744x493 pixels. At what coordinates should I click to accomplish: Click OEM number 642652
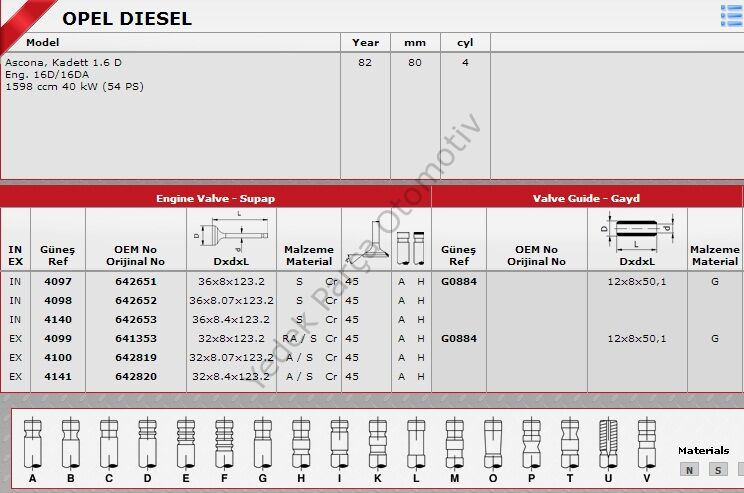click(136, 300)
